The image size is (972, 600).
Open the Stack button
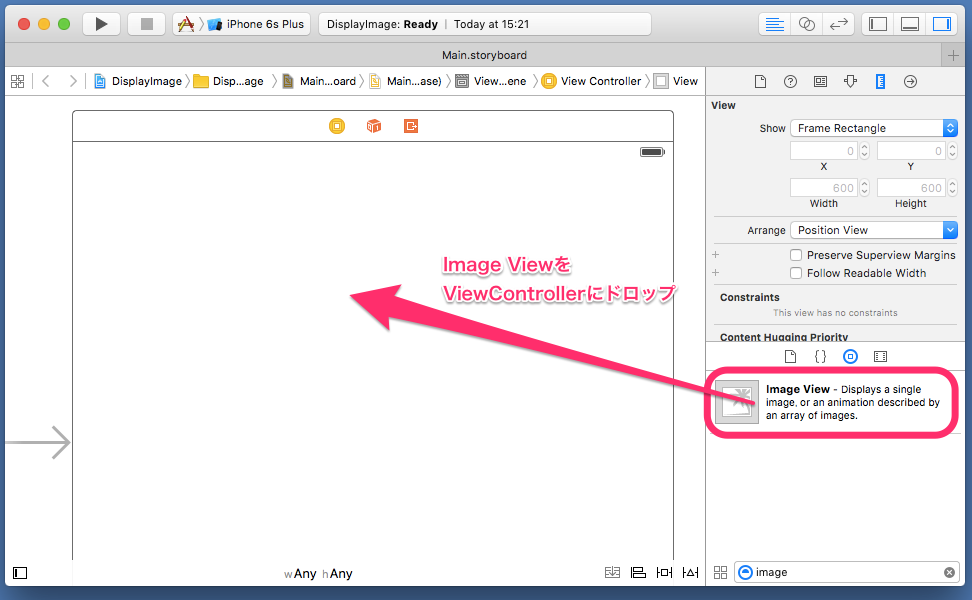(612, 572)
